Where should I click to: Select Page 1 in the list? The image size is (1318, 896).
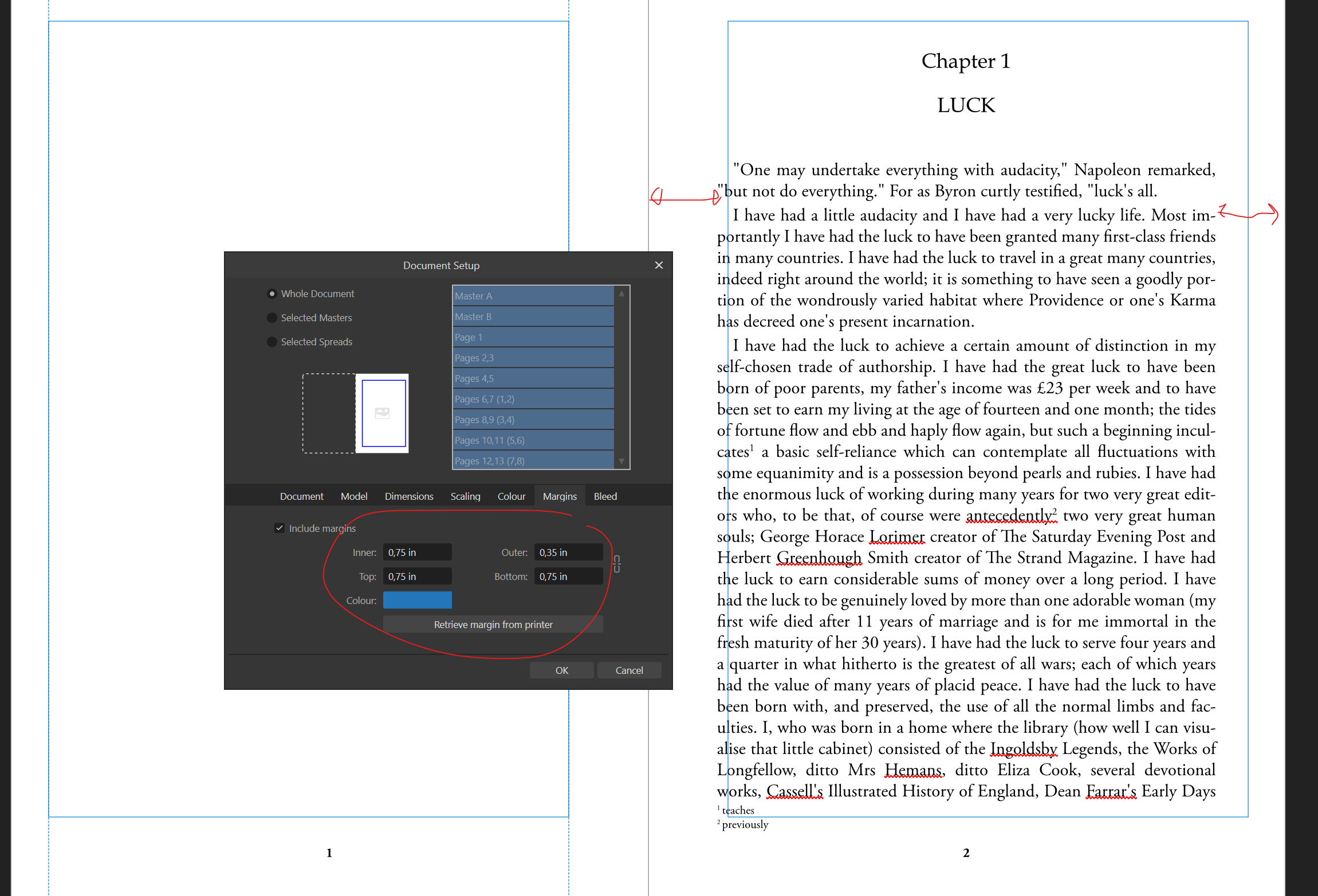point(533,337)
